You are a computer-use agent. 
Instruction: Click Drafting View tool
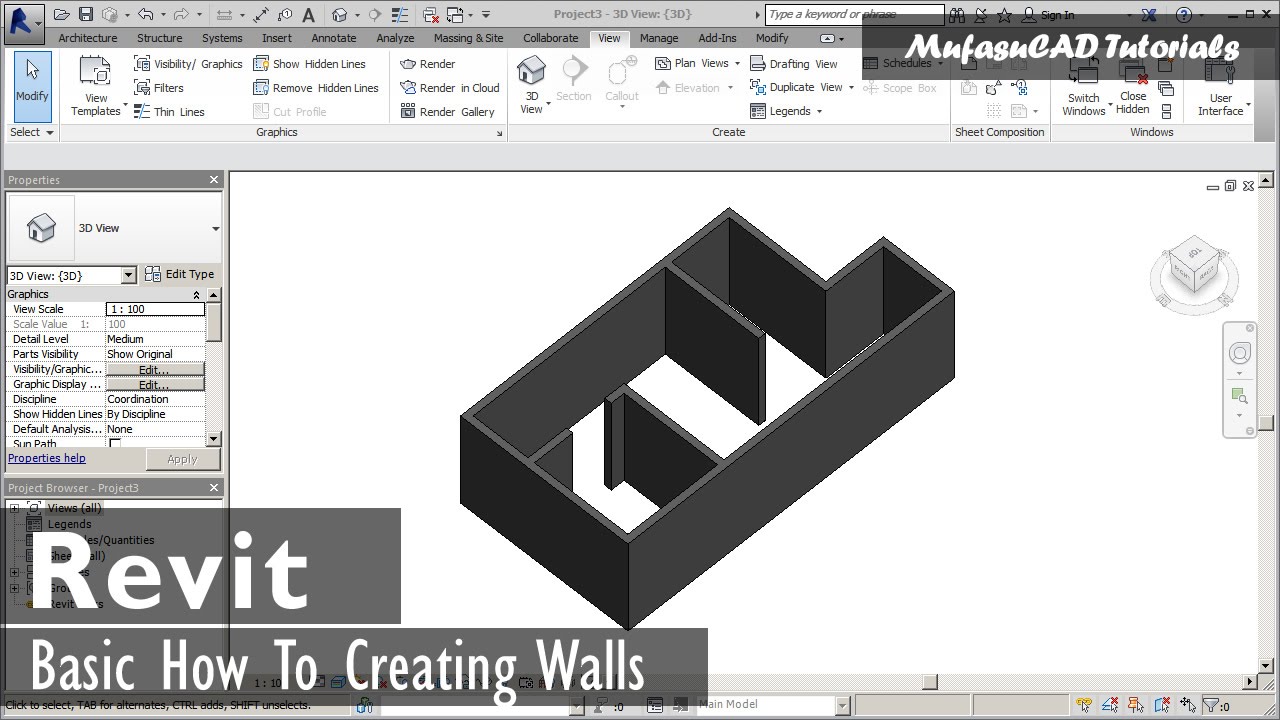click(x=793, y=64)
